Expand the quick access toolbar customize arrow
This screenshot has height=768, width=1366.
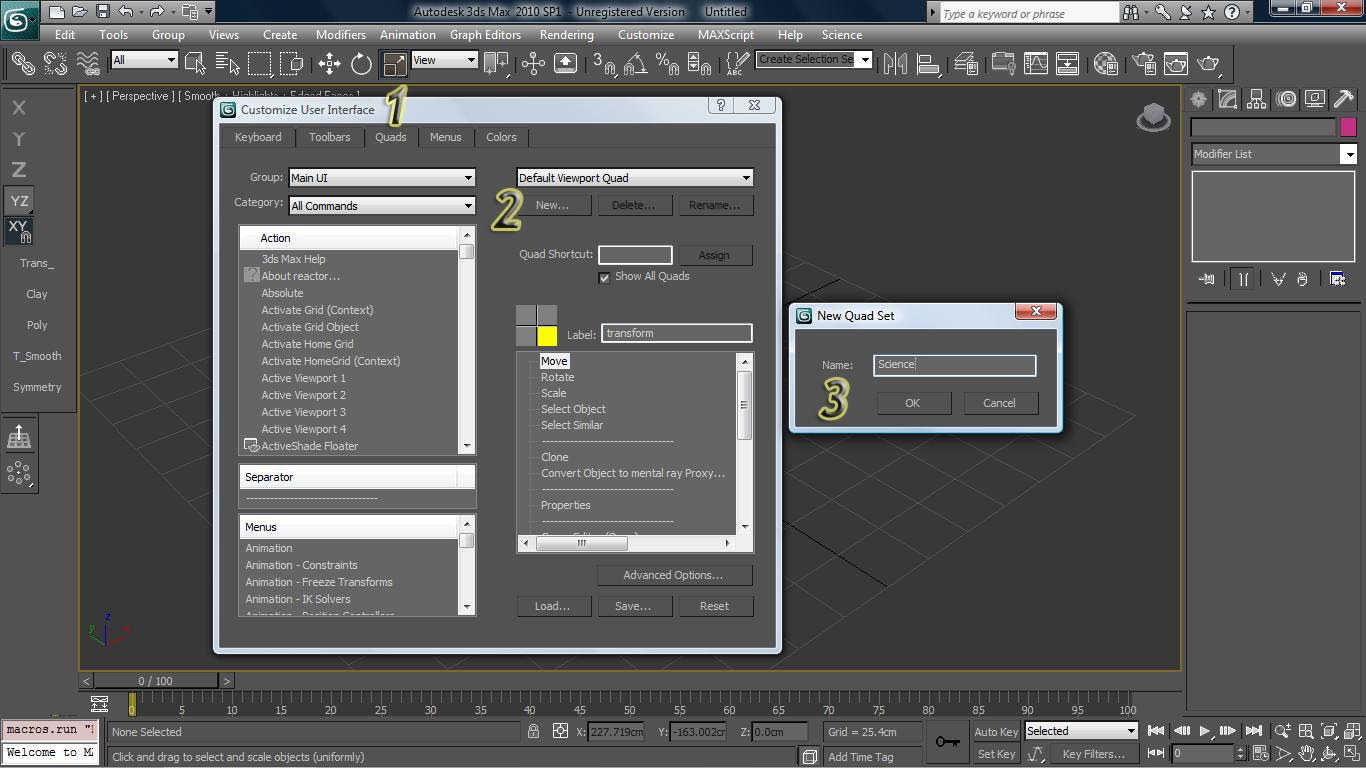(x=208, y=12)
